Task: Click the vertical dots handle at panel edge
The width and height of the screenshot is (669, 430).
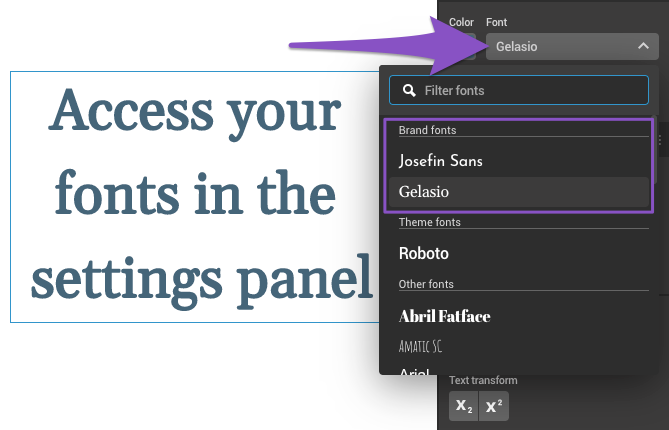Action: point(660,140)
